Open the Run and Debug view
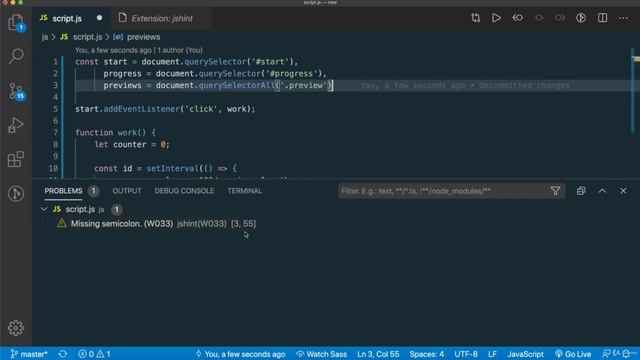The height and width of the screenshot is (360, 640). coord(16,125)
